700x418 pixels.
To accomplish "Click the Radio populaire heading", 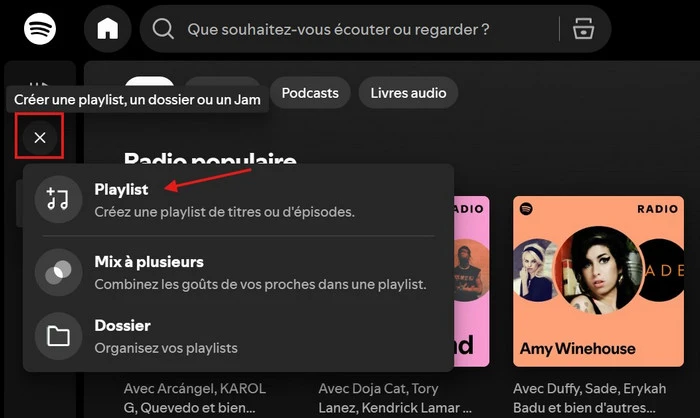I will tap(210, 160).
